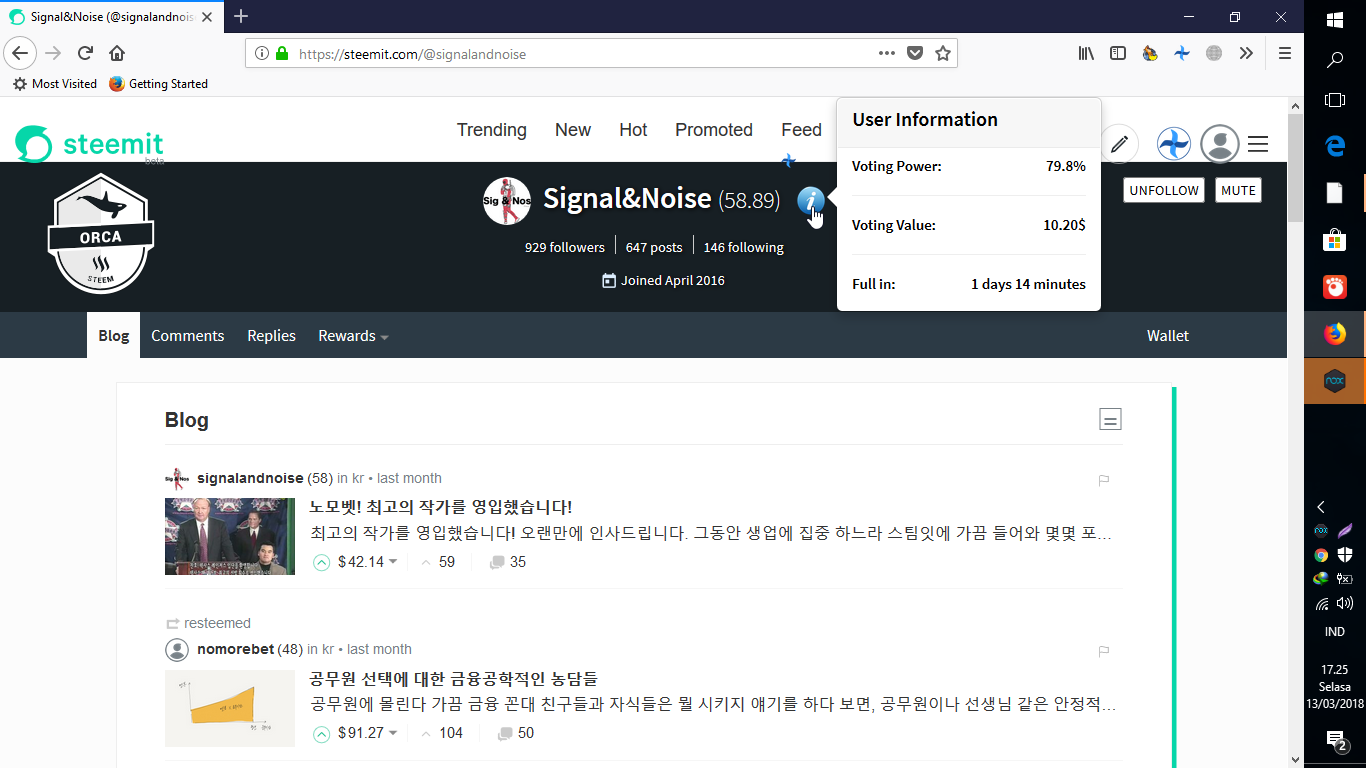This screenshot has width=1366, height=768.
Task: Expand the toolbar overflow chevron
Action: tap(1246, 54)
